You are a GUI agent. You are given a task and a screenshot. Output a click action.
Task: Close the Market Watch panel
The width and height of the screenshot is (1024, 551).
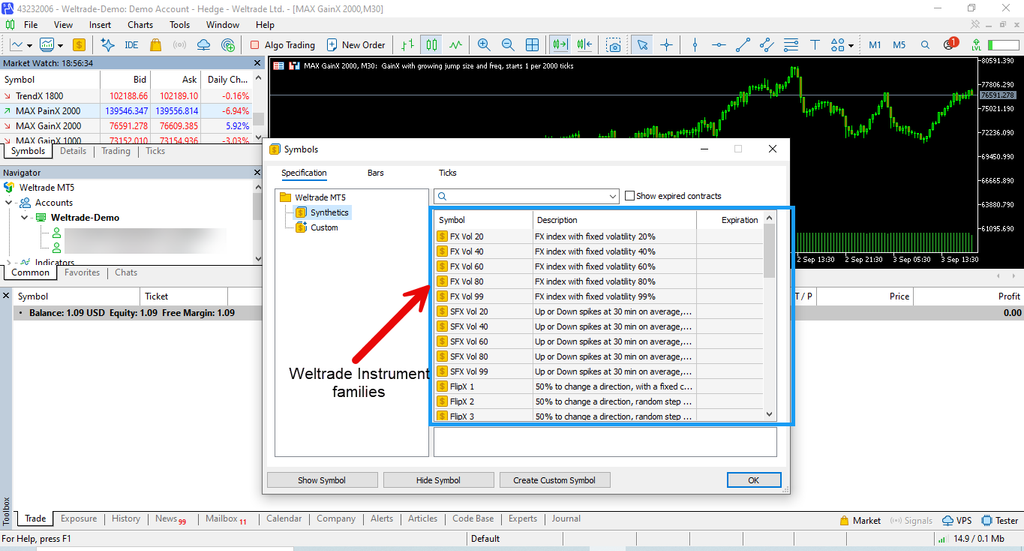tap(257, 63)
